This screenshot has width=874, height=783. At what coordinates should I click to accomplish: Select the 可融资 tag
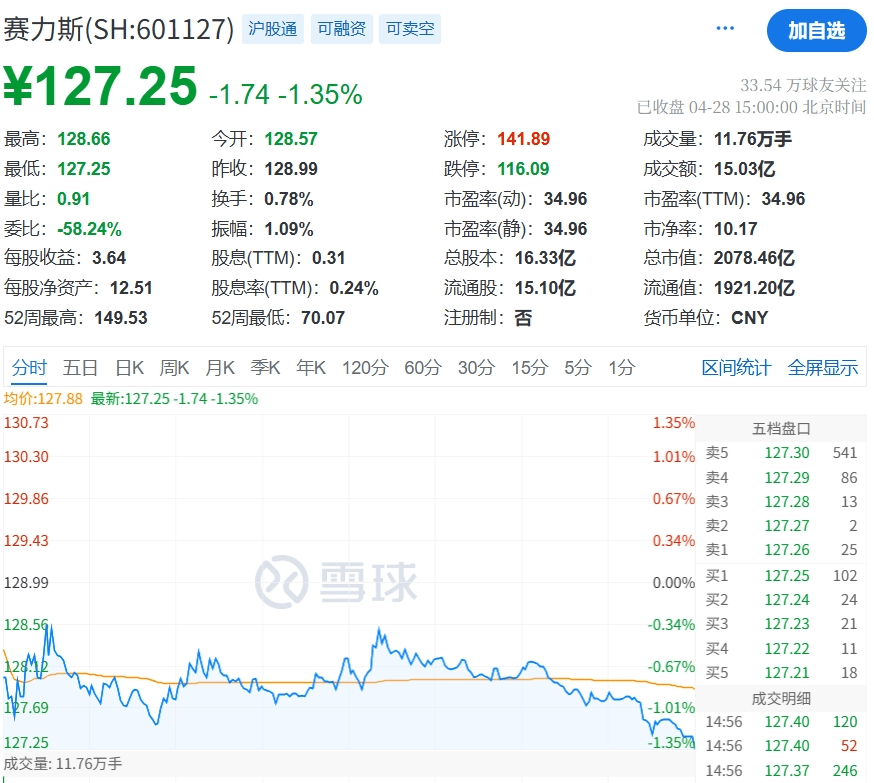[x=342, y=28]
